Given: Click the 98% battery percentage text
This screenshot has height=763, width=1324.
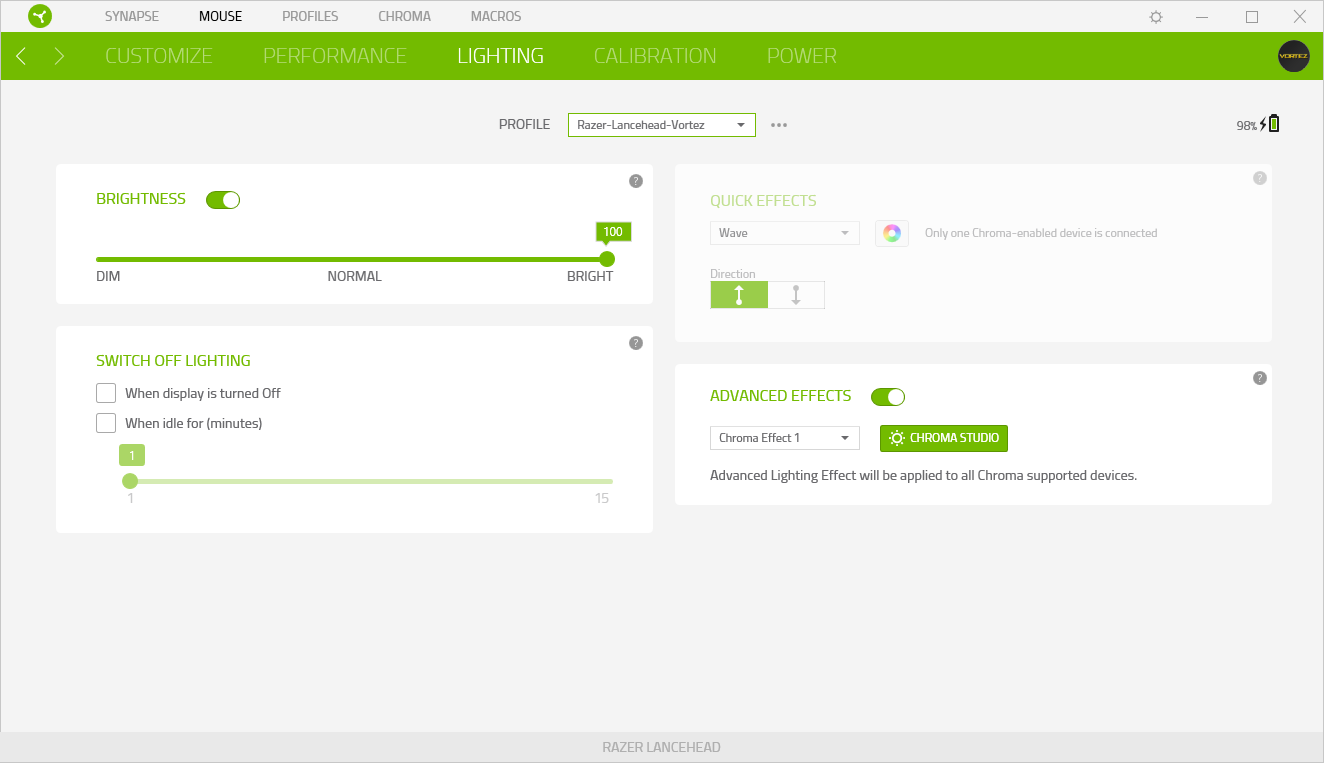Looking at the screenshot, I should (x=1246, y=126).
